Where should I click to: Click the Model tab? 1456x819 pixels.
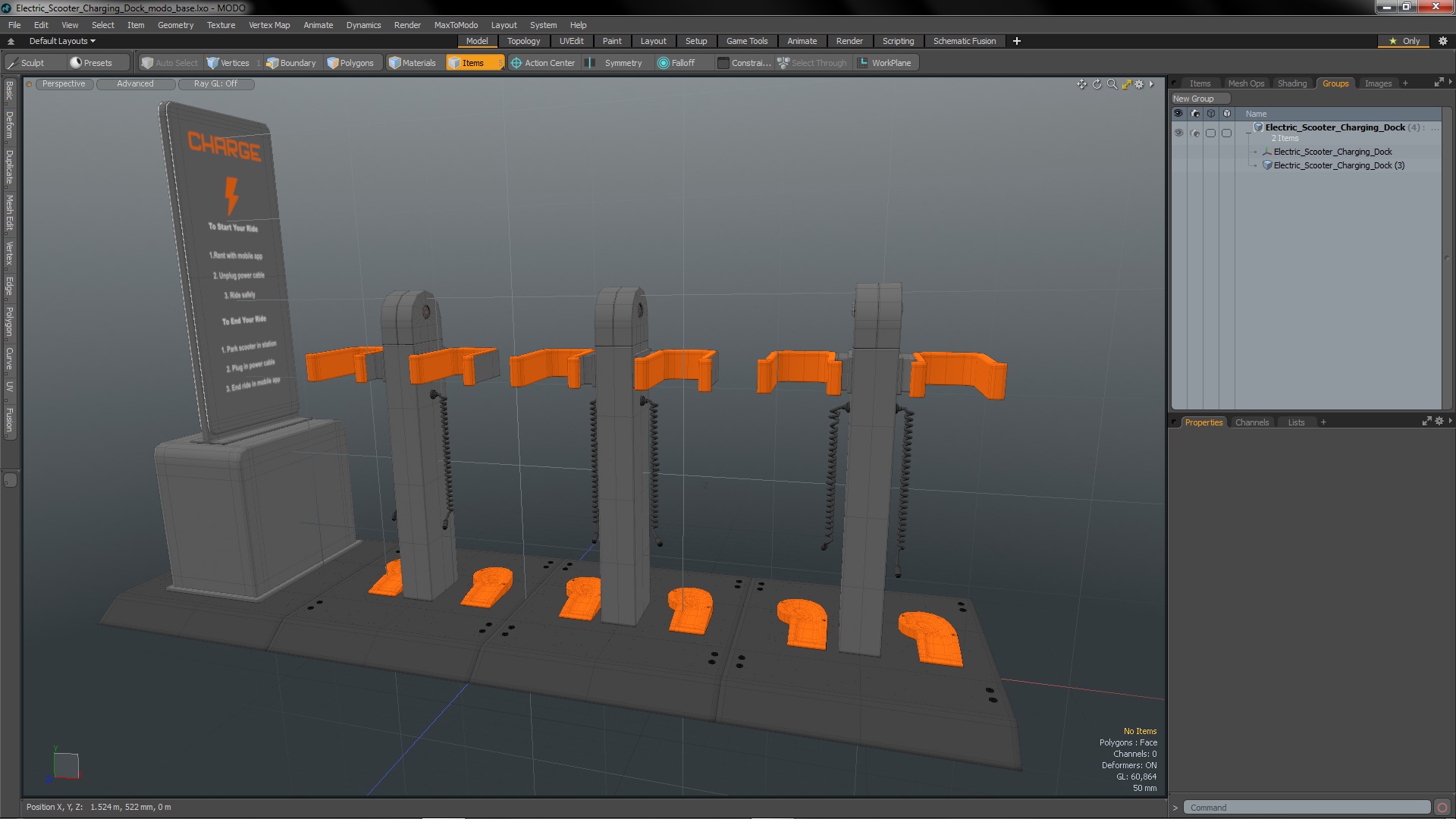(x=476, y=41)
